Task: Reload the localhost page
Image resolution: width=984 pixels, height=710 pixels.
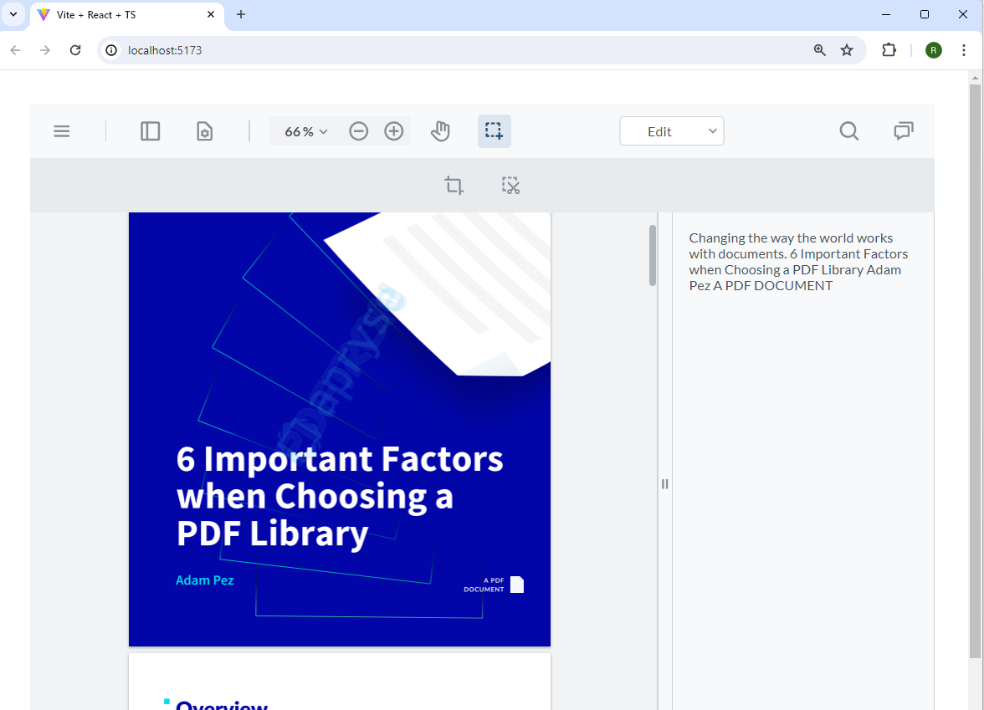Action: pos(75,50)
